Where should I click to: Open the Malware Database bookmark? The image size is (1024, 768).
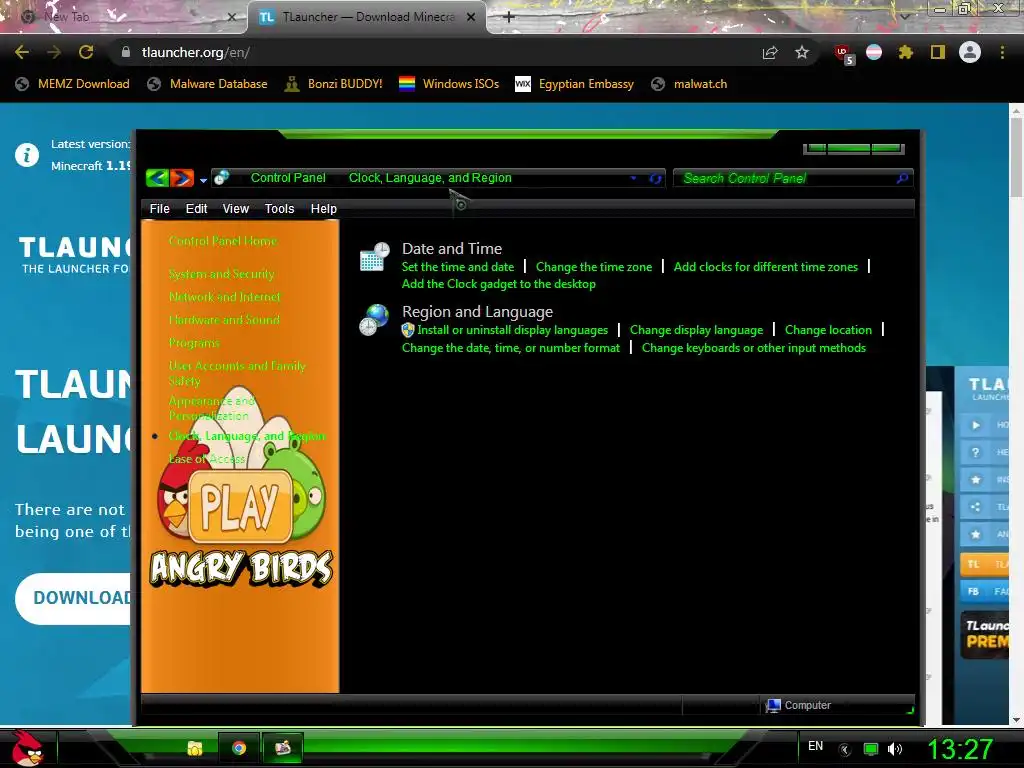pos(207,84)
